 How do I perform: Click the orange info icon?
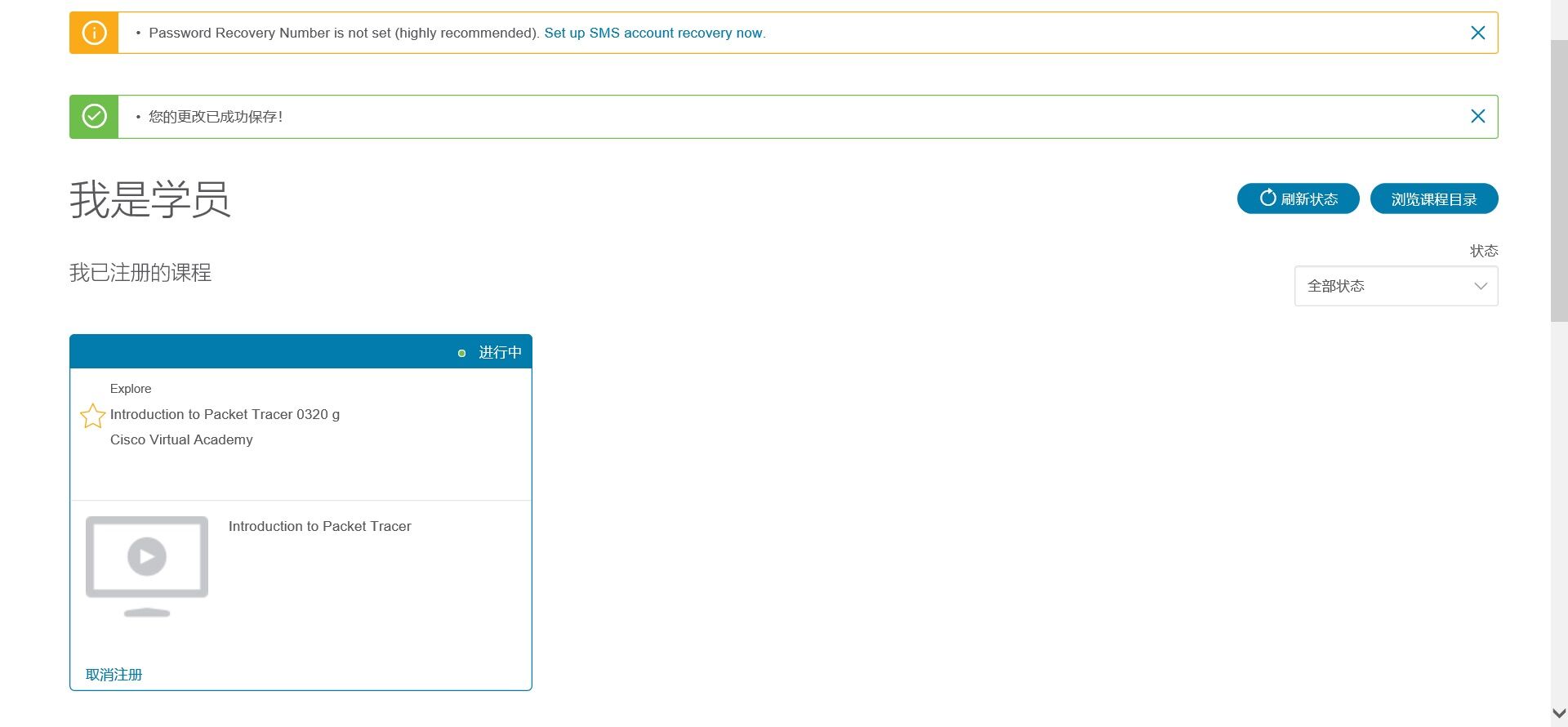(94, 33)
